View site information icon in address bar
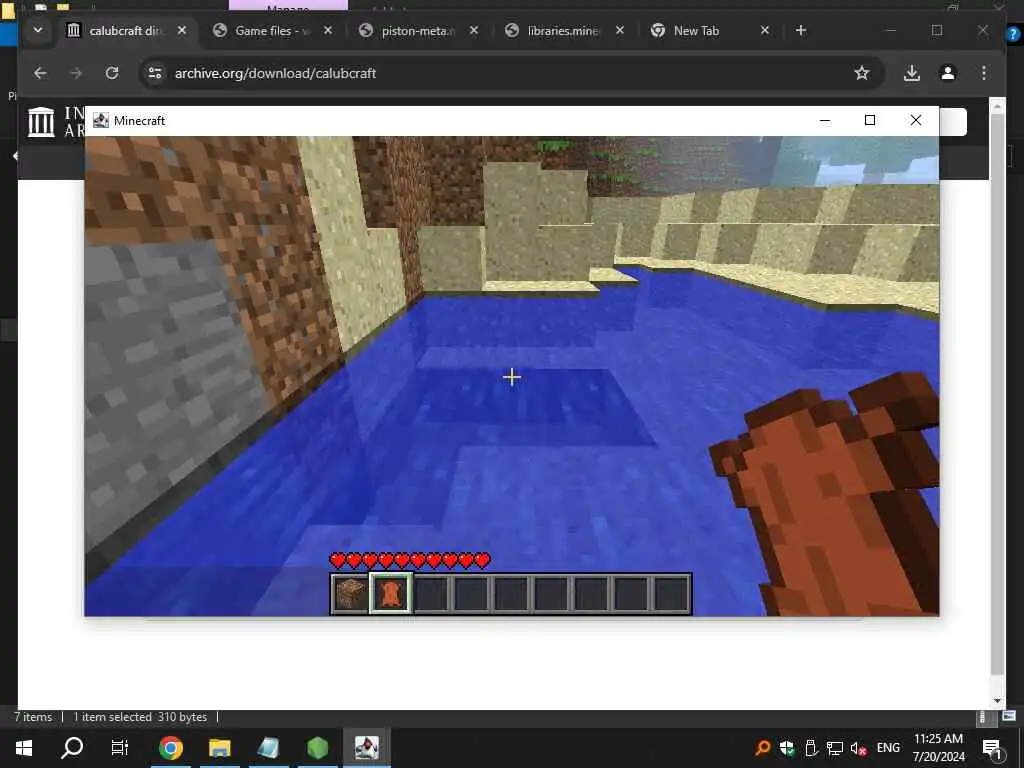 (155, 73)
